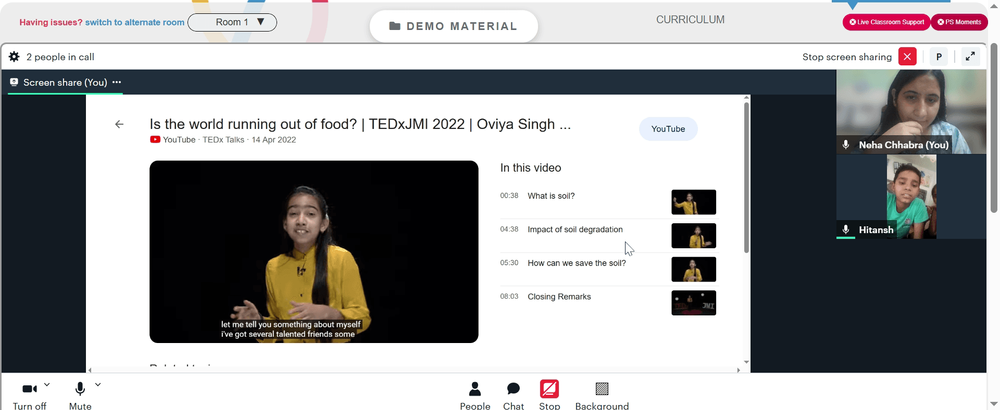Open the People panel
This screenshot has width=1000, height=410.
474,395
